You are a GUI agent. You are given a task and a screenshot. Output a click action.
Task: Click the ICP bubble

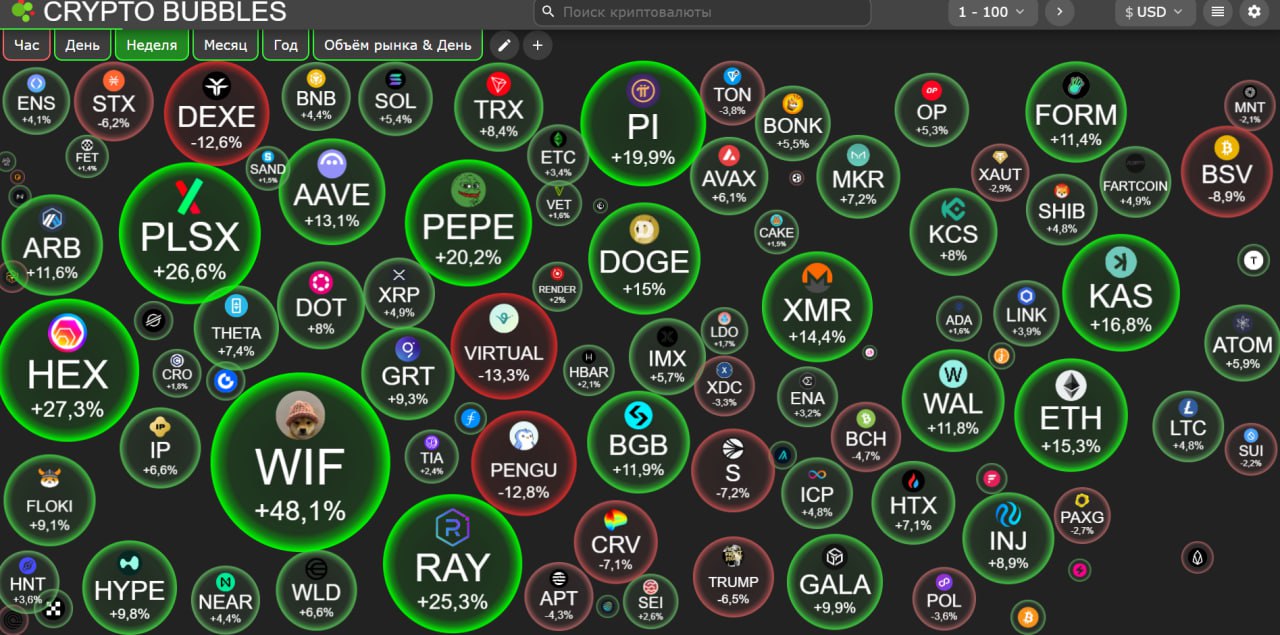point(816,492)
